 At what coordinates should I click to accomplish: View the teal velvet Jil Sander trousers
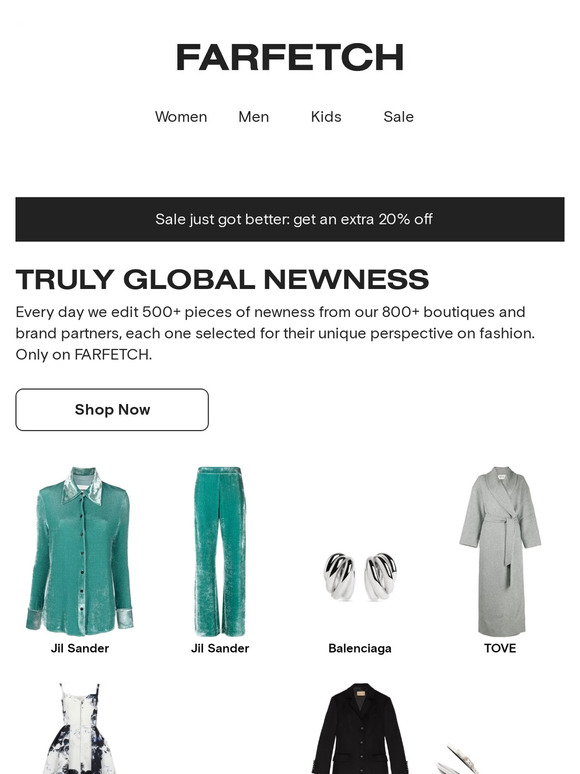220,551
